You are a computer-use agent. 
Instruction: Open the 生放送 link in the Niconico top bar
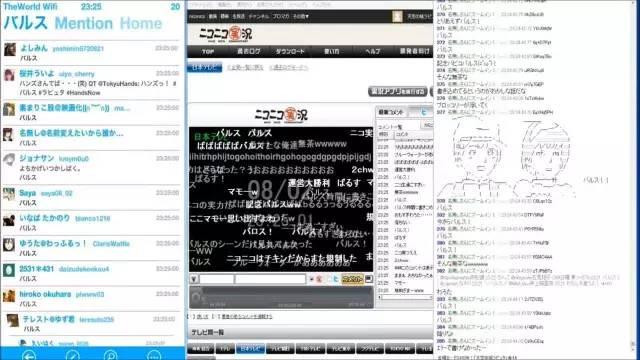(238, 17)
